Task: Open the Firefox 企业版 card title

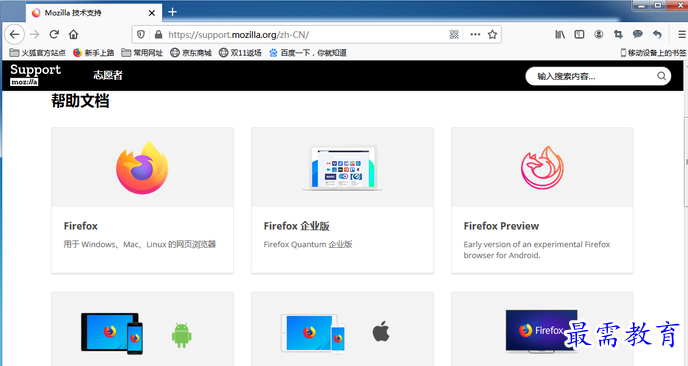Action: pos(297,226)
